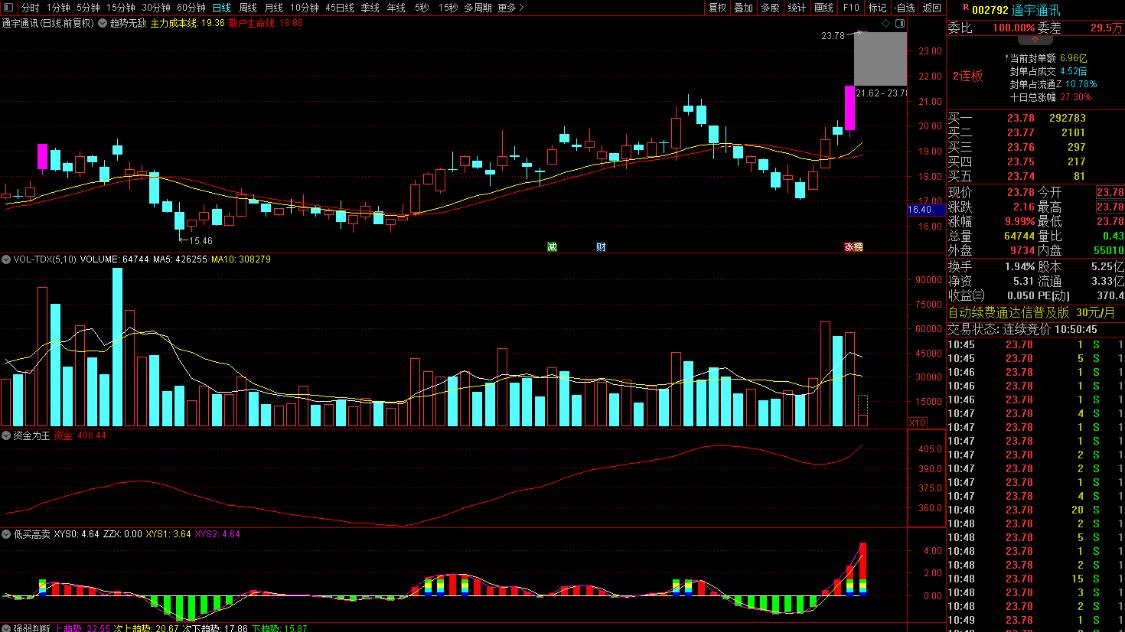This screenshot has width=1125, height=632.
Task: Switch to the 5分钟 period
Action: pyautogui.click(x=88, y=8)
